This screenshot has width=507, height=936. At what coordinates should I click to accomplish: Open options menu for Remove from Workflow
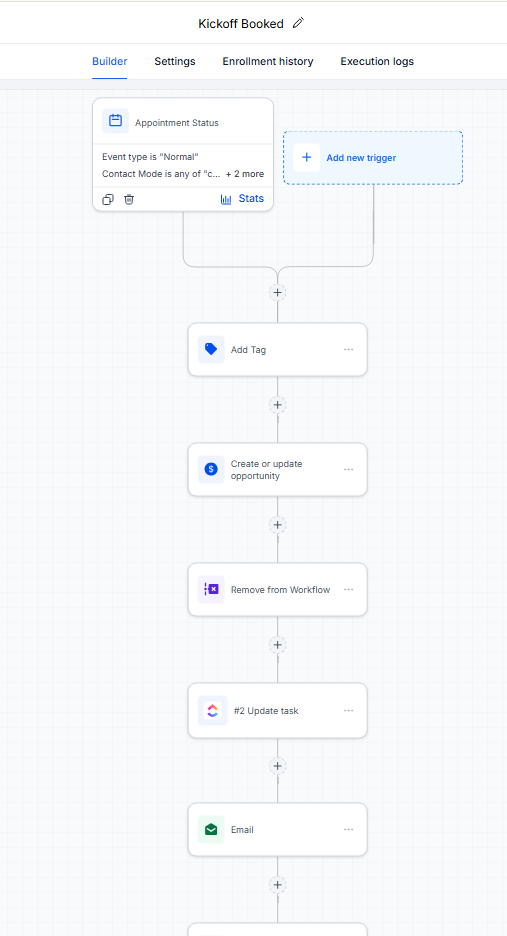pos(349,589)
